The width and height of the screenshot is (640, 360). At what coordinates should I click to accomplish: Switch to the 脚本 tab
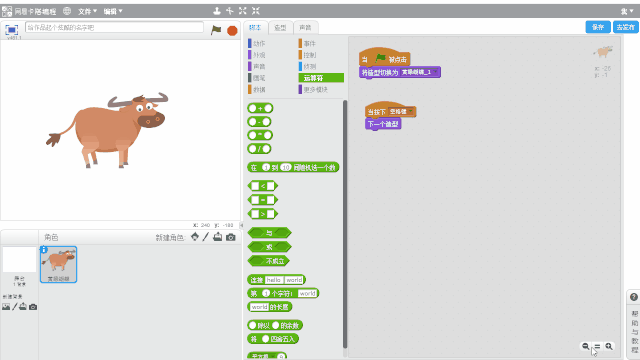255,27
